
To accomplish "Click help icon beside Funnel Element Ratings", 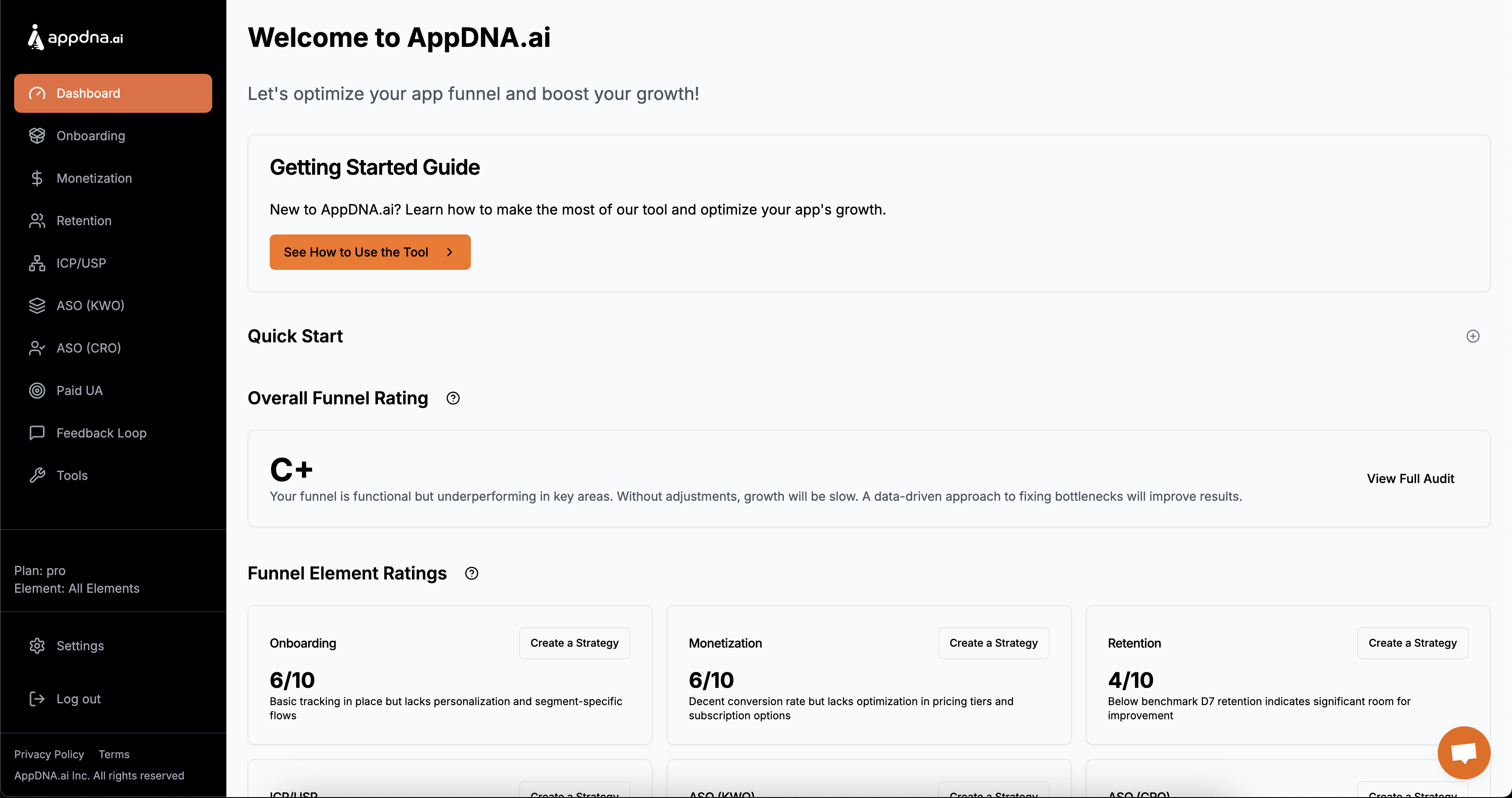I will (471, 573).
